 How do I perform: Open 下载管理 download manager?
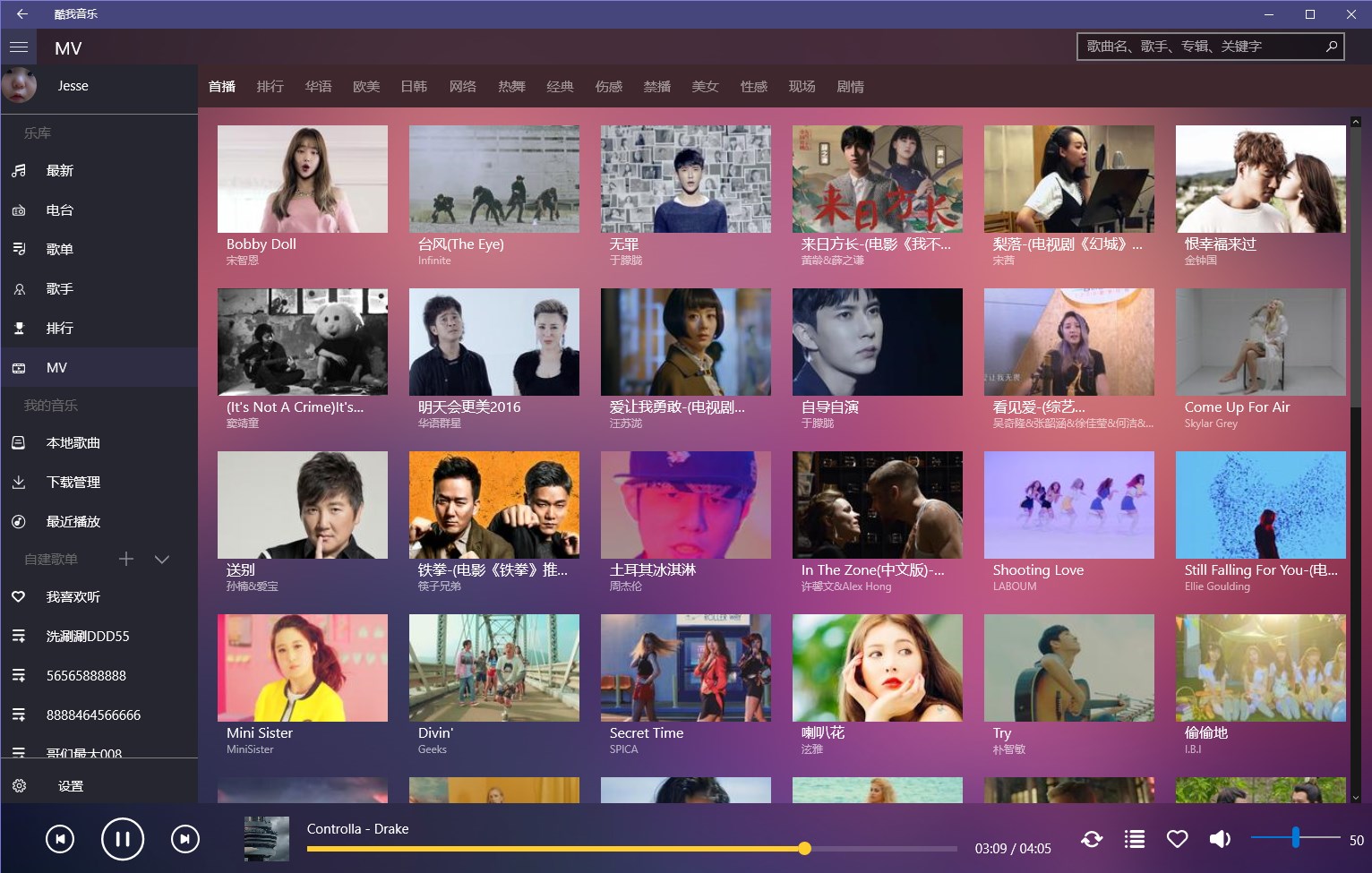[x=99, y=483]
